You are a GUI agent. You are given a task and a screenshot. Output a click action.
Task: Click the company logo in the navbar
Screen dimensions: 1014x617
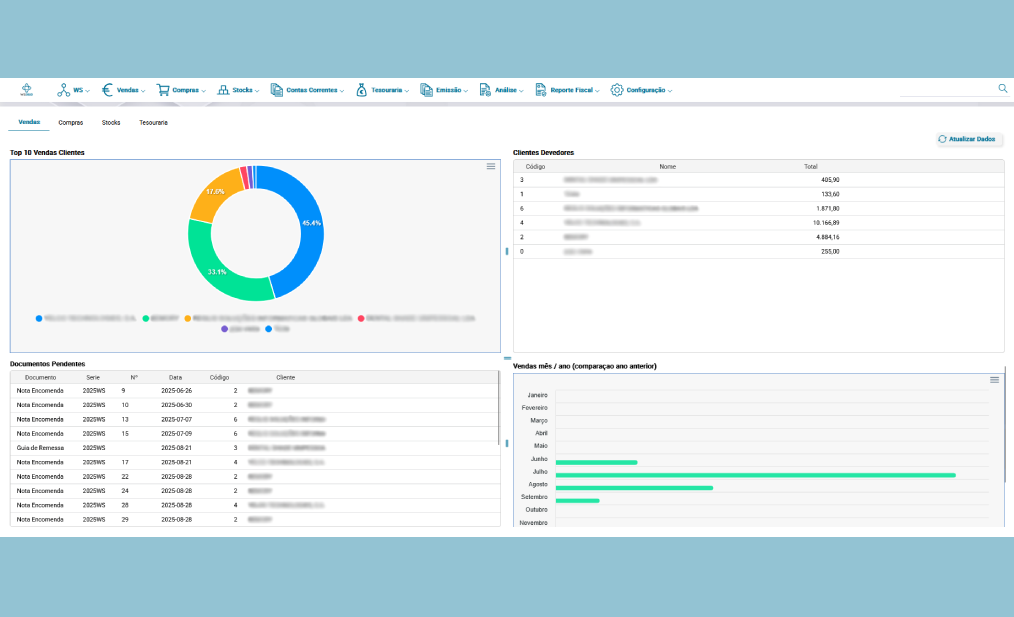point(26,90)
